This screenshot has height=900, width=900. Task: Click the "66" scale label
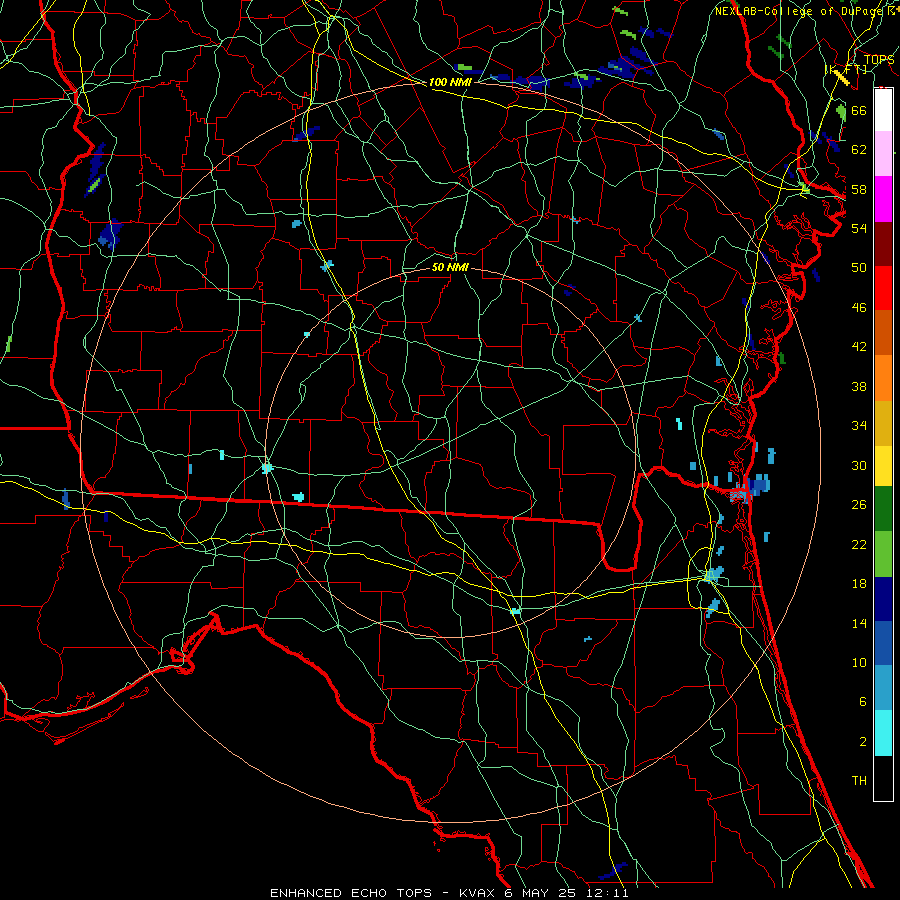[x=859, y=110]
